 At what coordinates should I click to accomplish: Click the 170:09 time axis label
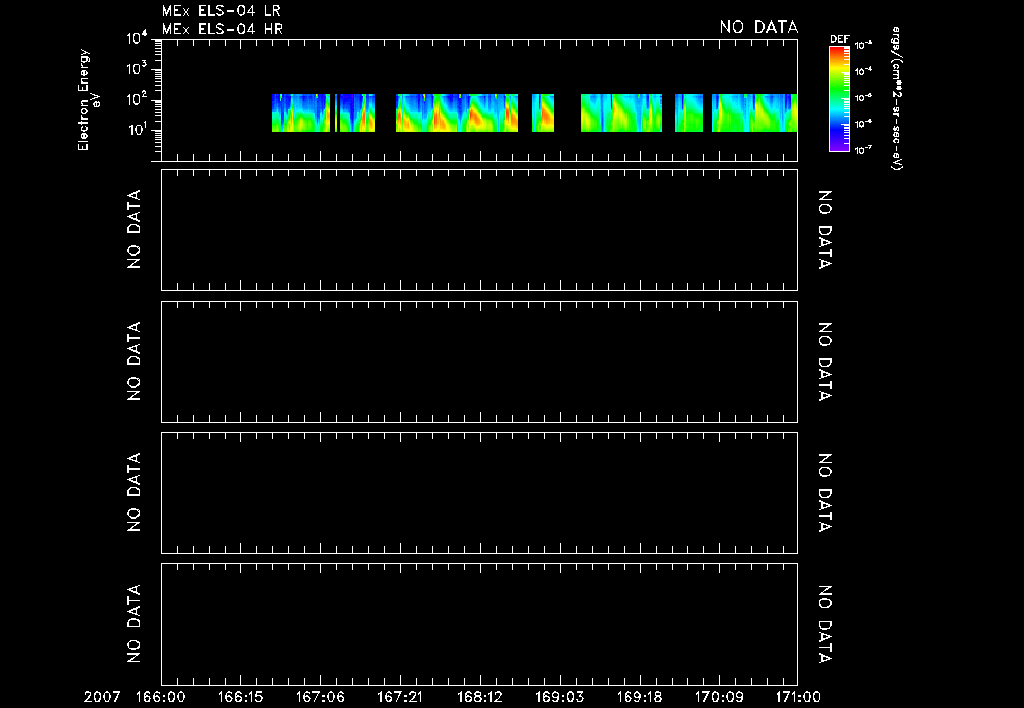click(x=719, y=697)
